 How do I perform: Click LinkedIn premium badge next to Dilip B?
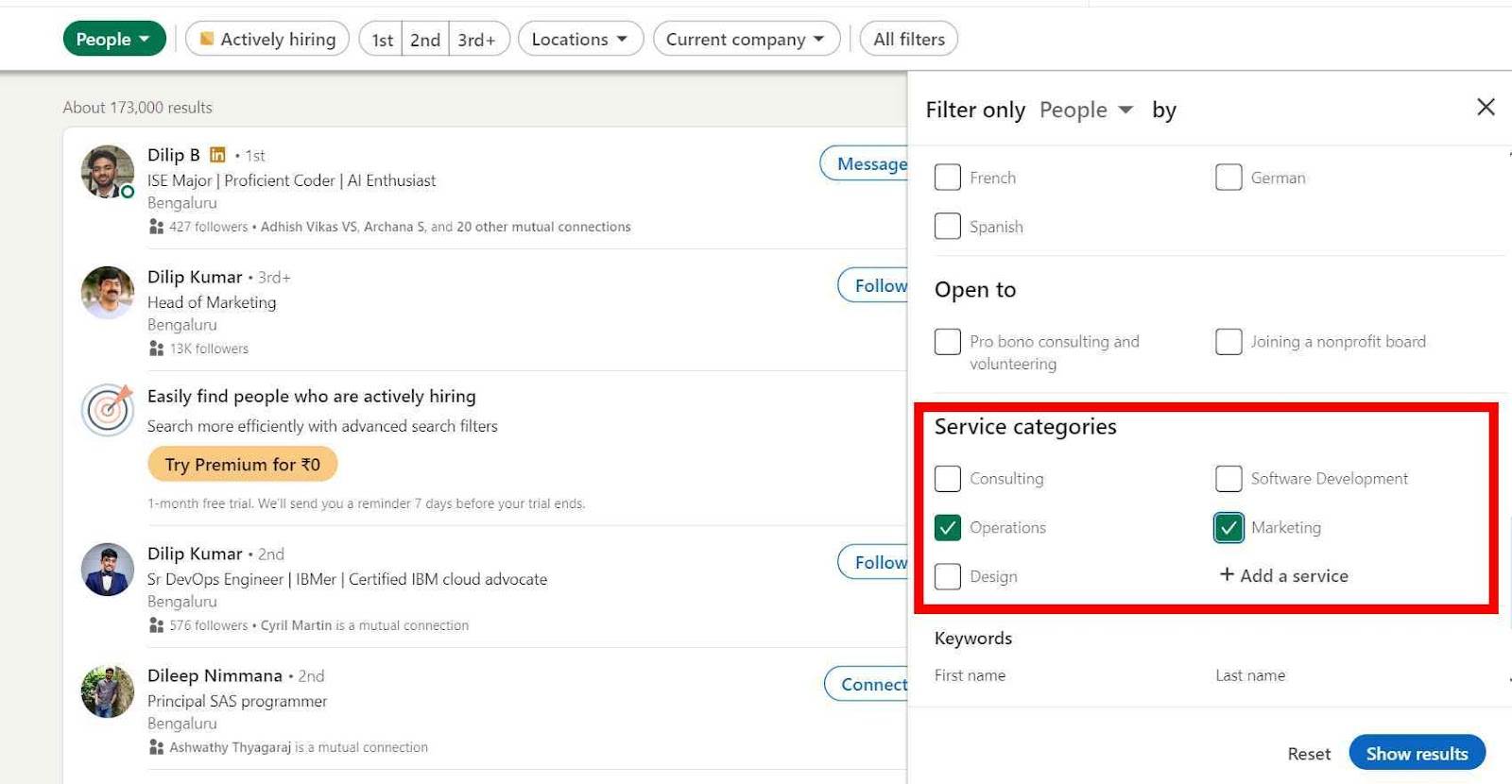[217, 155]
